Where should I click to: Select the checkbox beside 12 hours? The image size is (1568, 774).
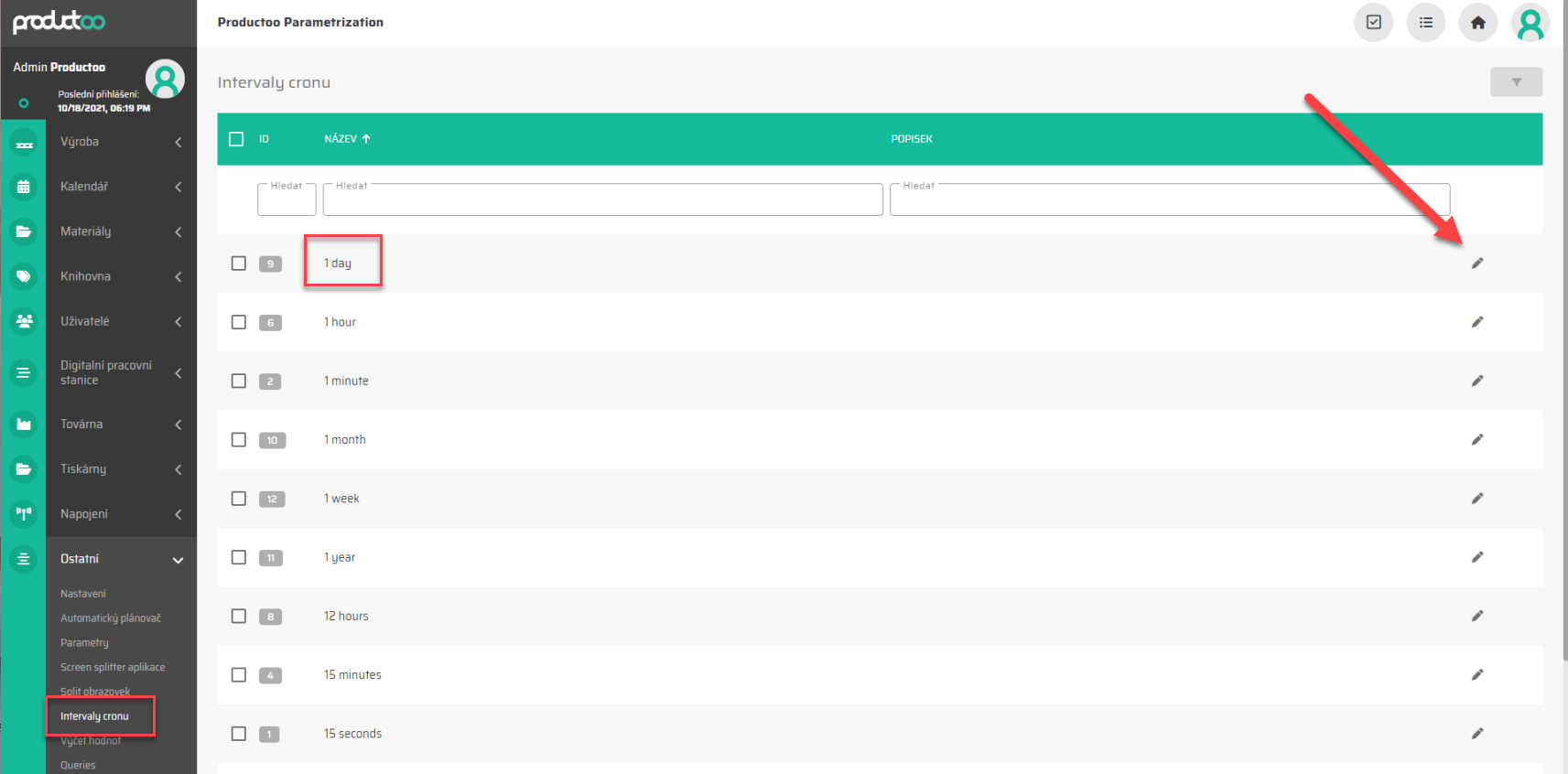239,617
